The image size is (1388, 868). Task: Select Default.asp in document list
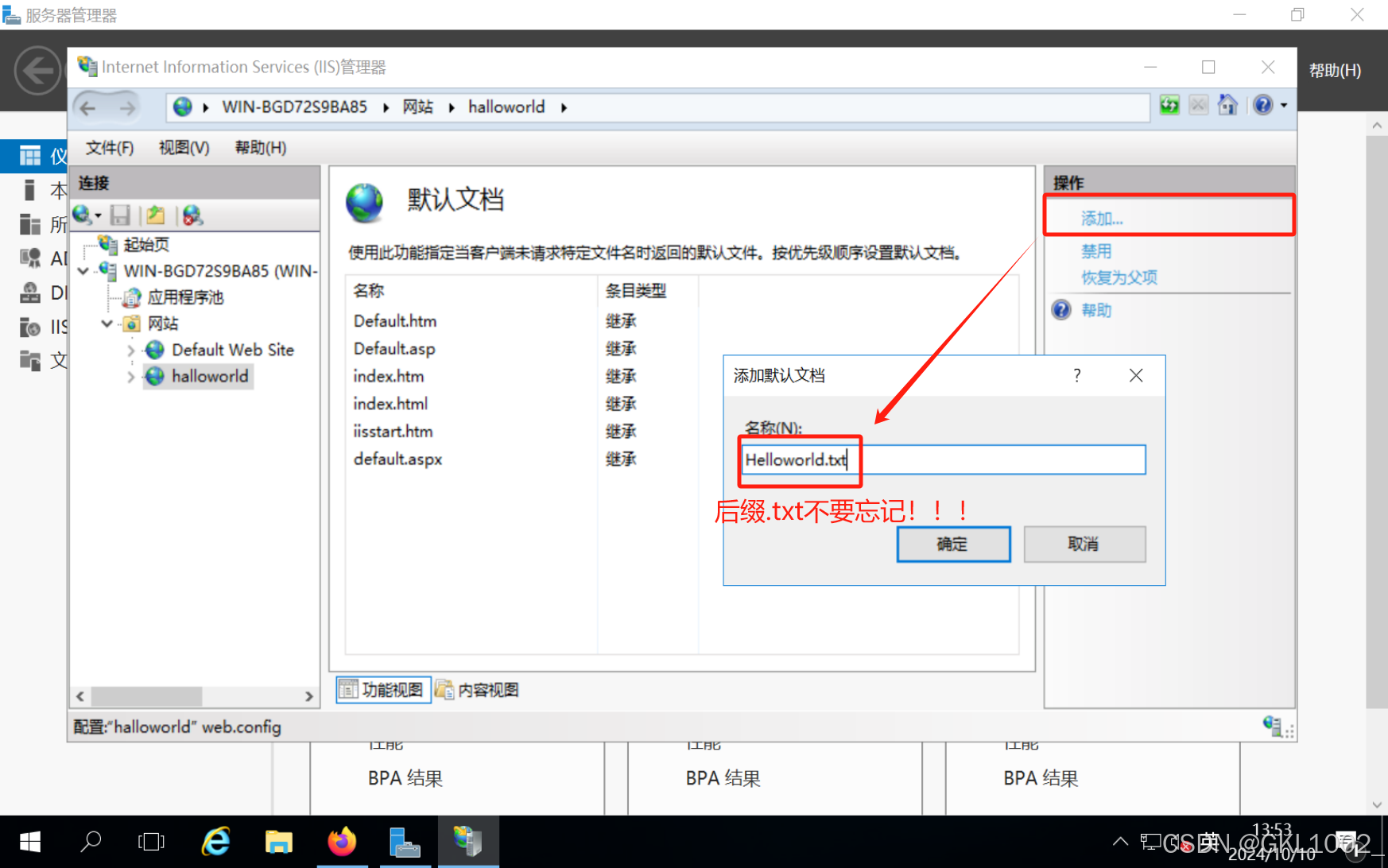coord(394,349)
